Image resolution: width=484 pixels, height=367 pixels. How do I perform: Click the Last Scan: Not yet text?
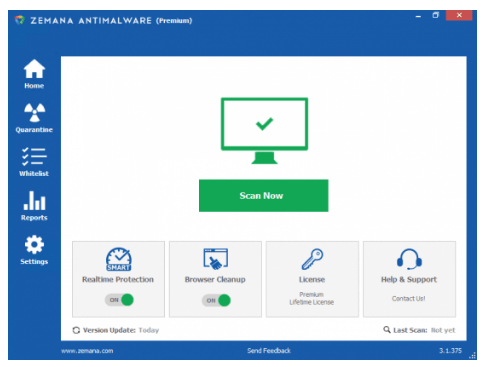[x=424, y=330]
